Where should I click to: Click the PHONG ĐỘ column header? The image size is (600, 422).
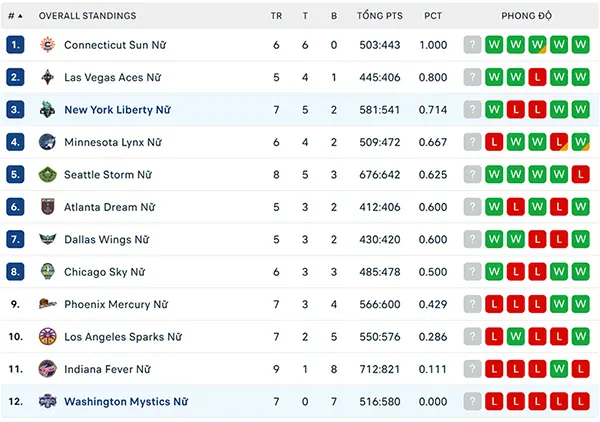click(x=527, y=16)
